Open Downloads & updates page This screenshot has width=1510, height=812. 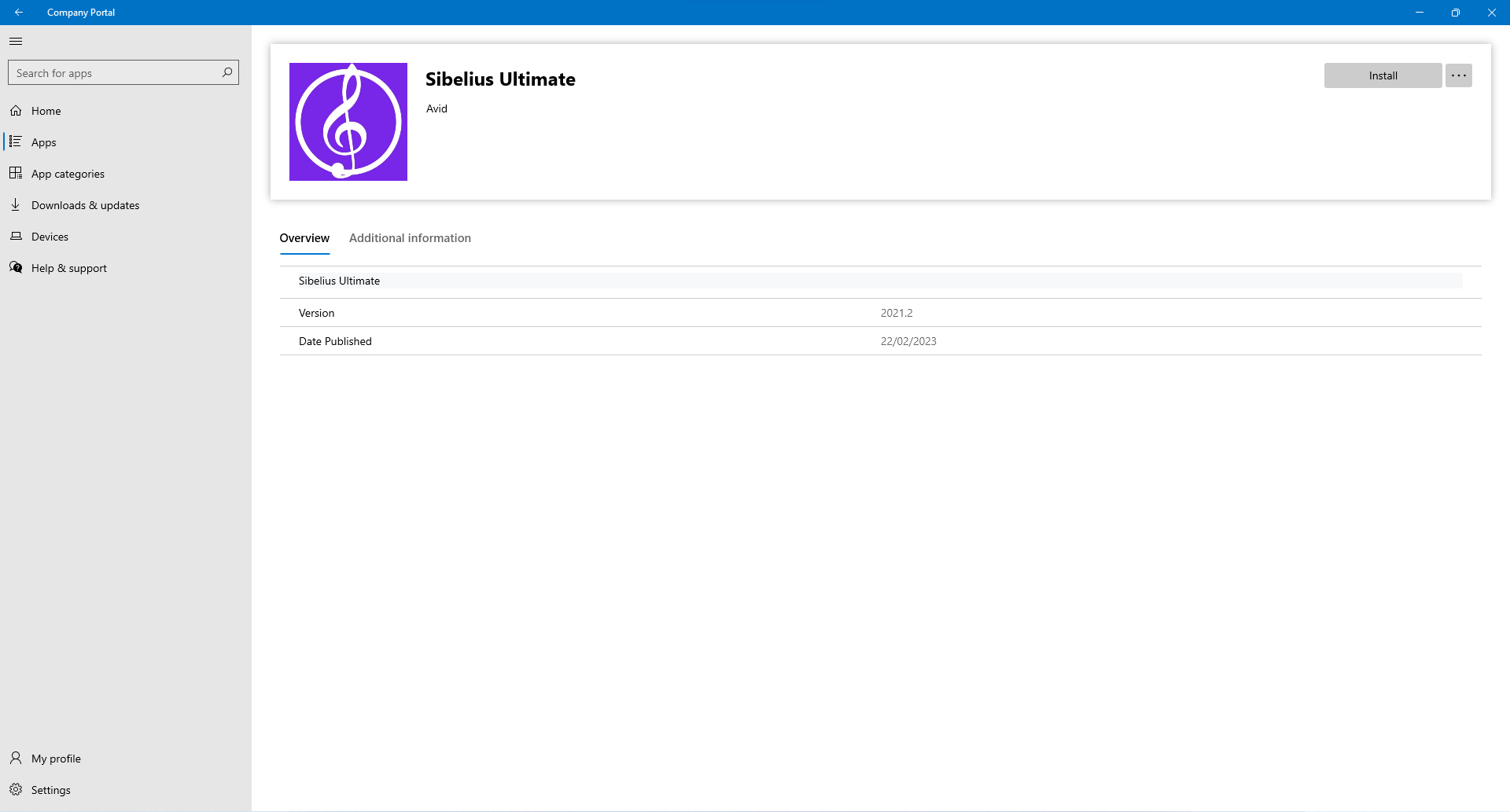pos(126,205)
